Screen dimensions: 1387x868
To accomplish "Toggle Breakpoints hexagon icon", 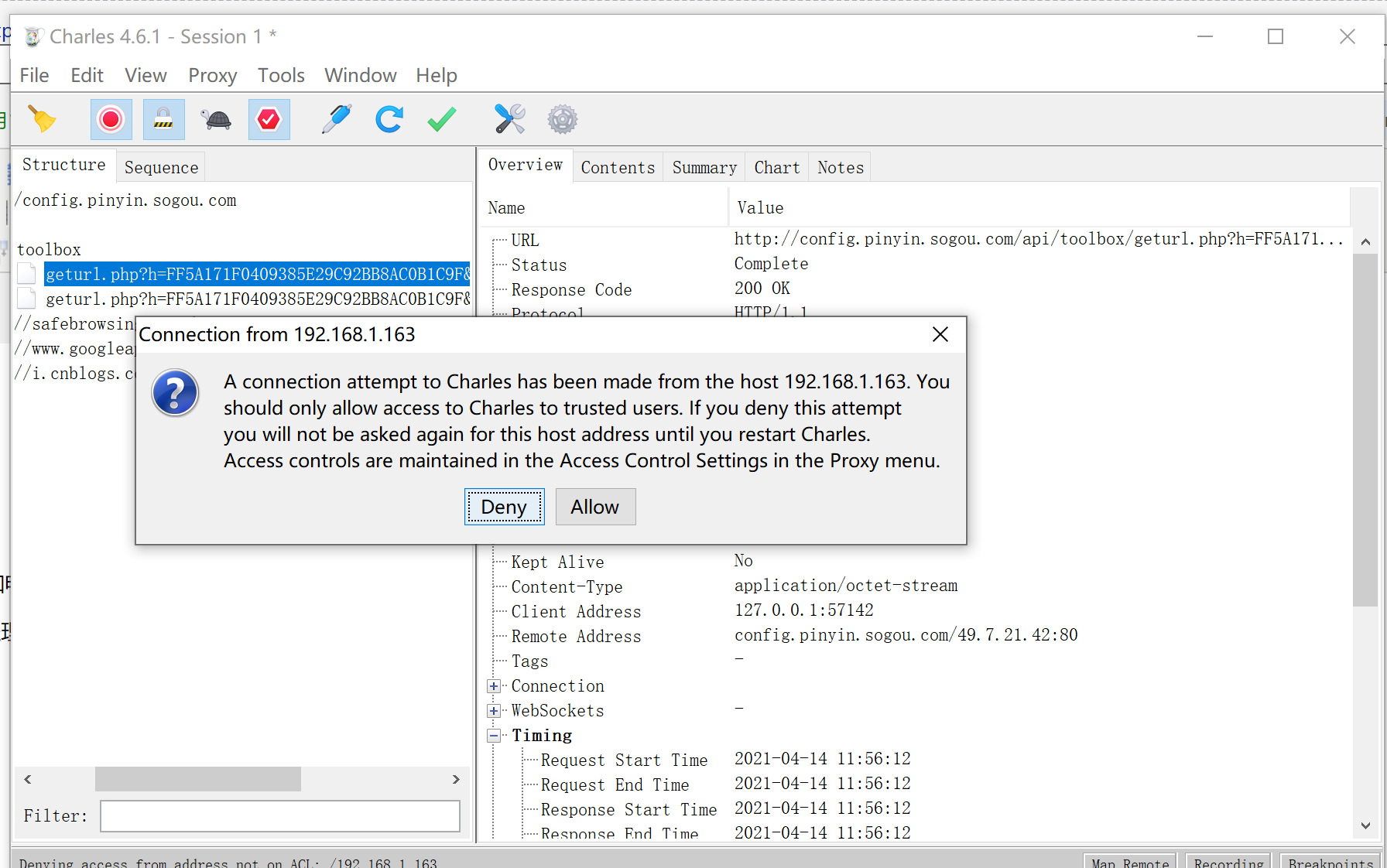I will point(269,120).
